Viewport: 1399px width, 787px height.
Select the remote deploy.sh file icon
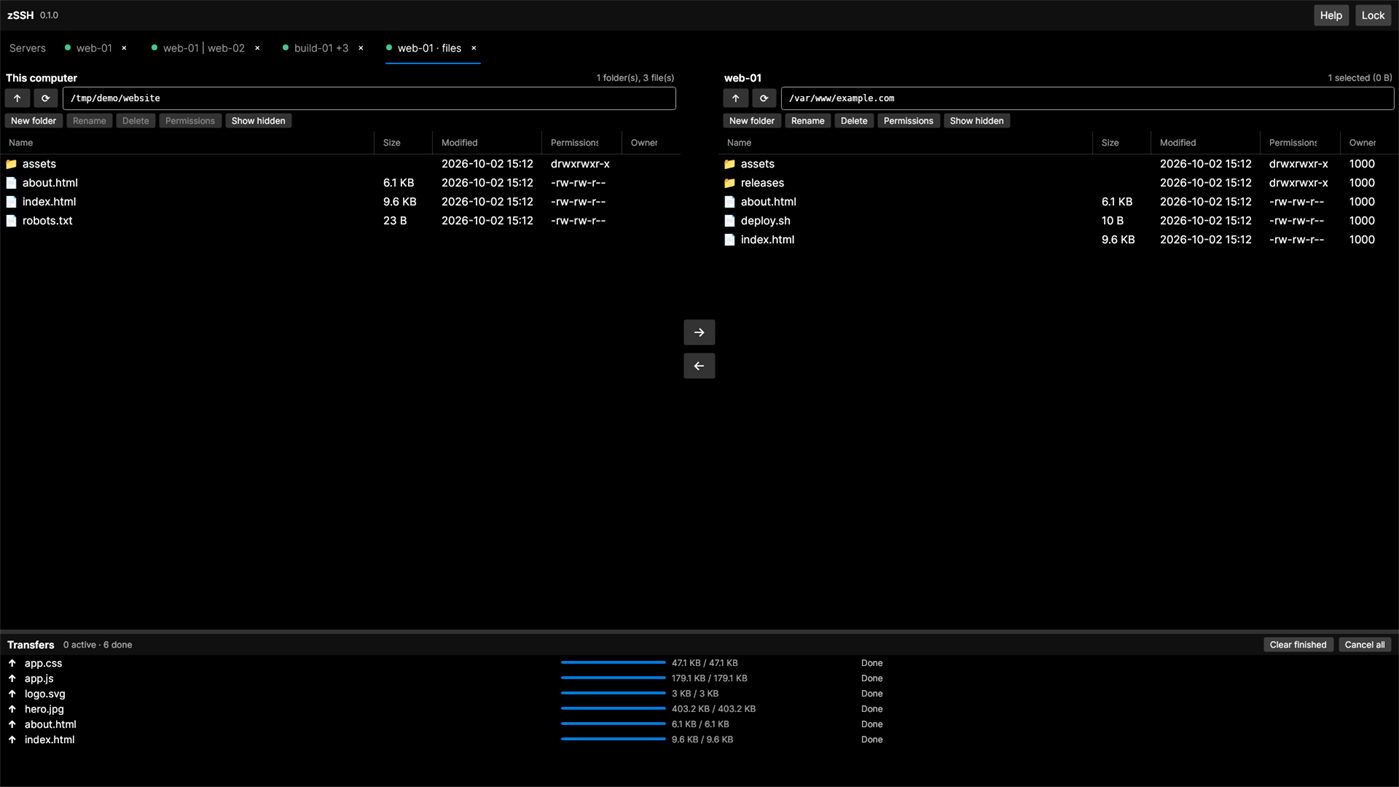point(730,221)
